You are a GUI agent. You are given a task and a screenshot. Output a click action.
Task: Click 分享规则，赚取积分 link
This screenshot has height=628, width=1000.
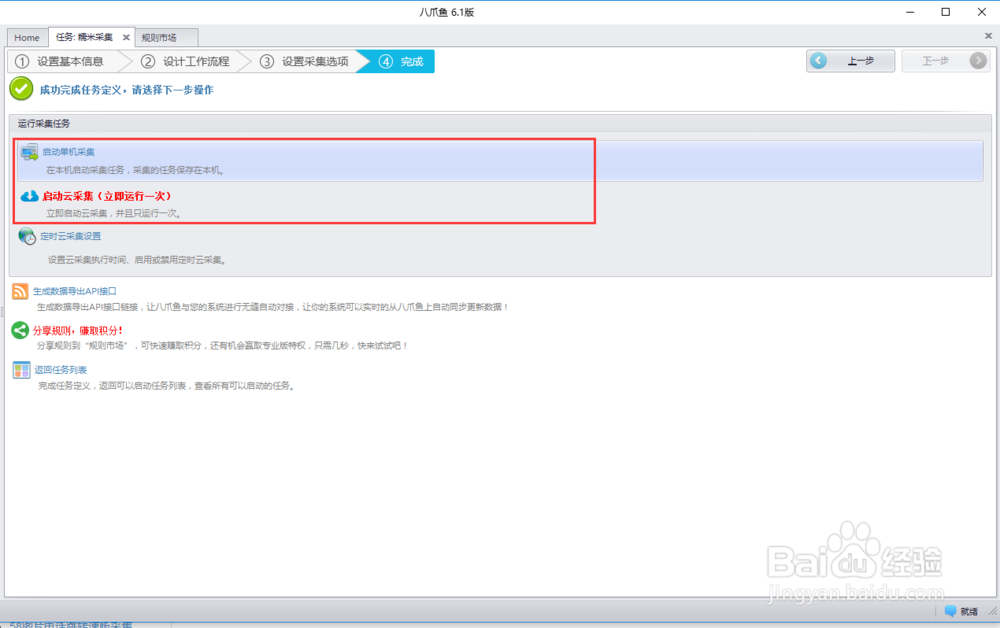click(x=78, y=330)
